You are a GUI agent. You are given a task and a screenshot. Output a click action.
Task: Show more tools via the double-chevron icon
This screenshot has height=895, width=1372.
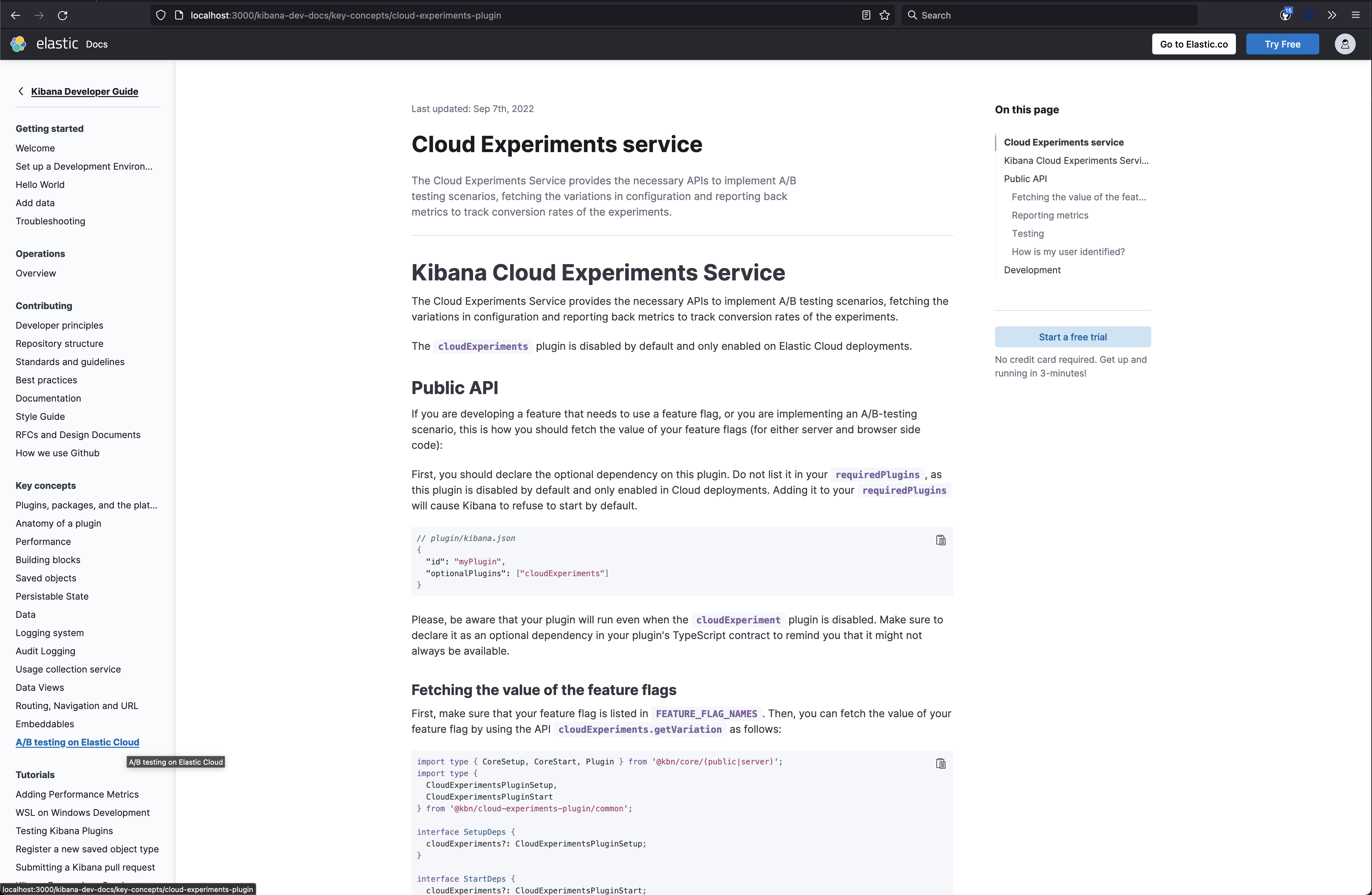pos(1332,16)
